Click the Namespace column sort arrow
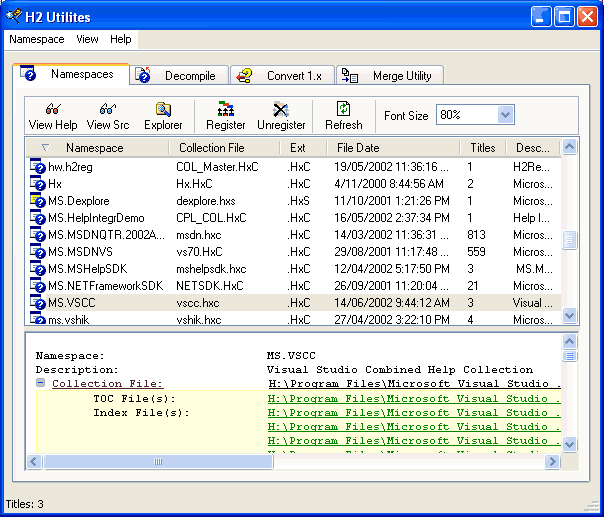604x517 pixels. click(x=45, y=148)
